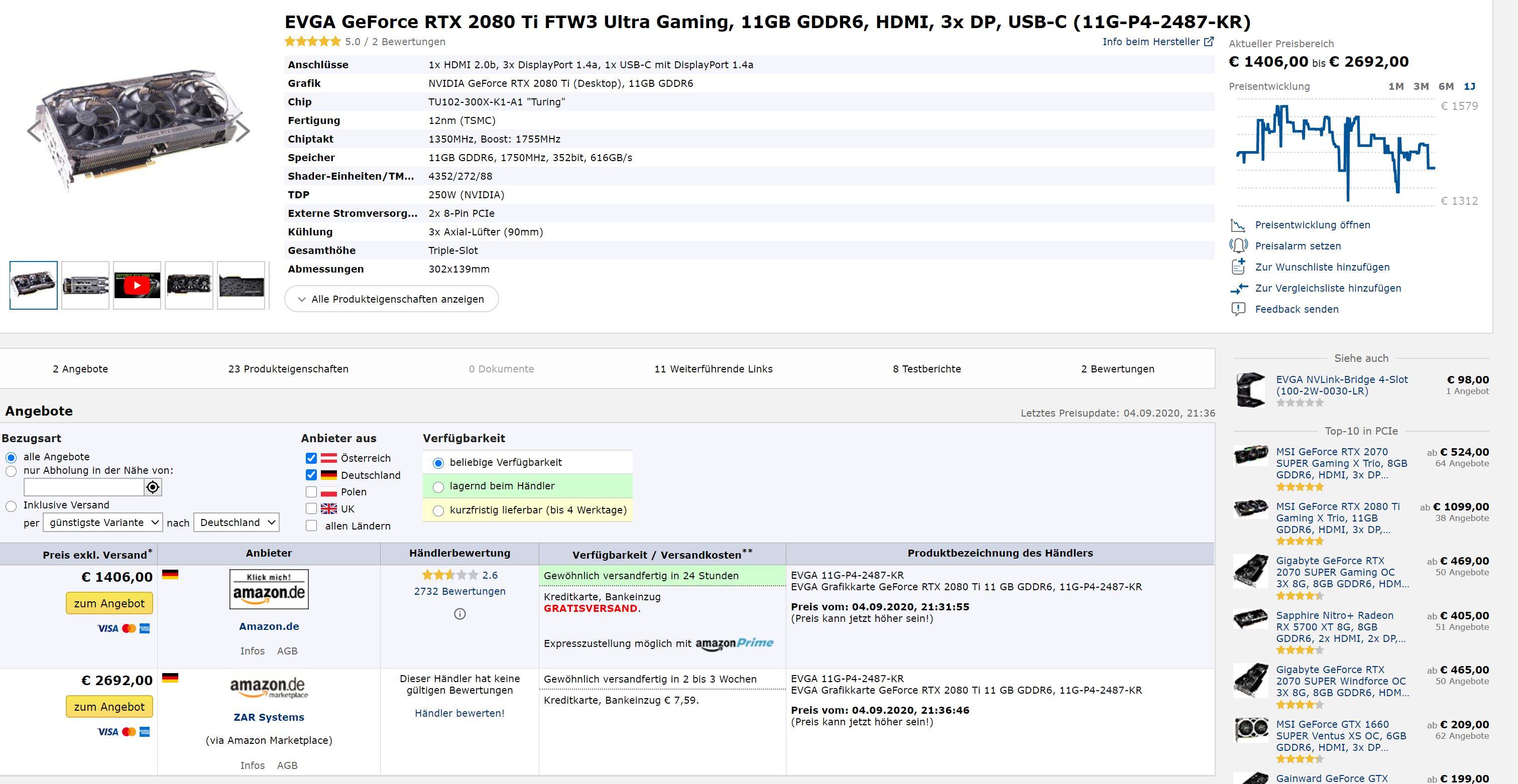Open EVGA NVLink-Bridge 4-Slot product link
This screenshot has height=784, width=1518.
click(x=1341, y=385)
